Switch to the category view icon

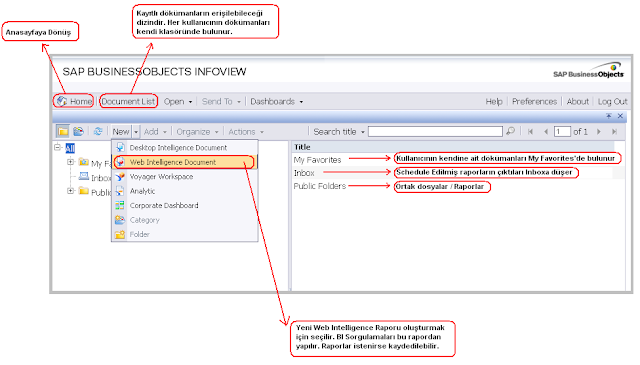point(78,131)
